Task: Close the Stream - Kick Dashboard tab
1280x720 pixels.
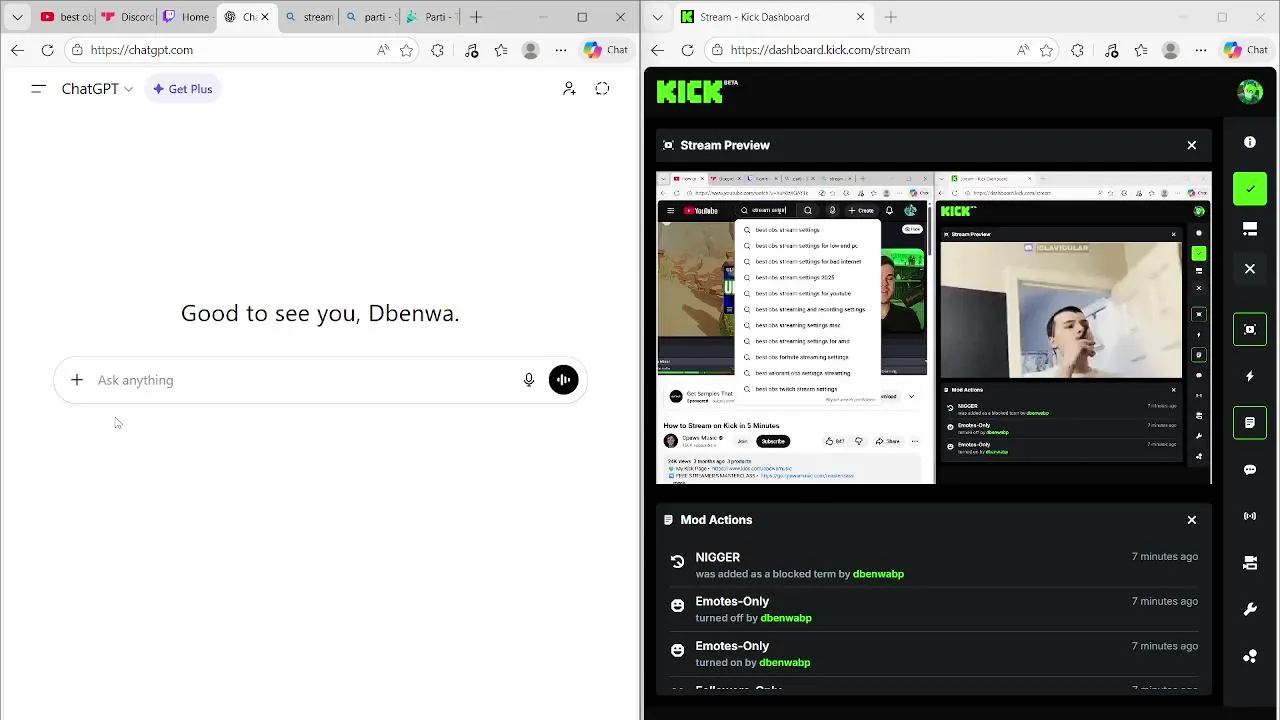Action: [860, 17]
